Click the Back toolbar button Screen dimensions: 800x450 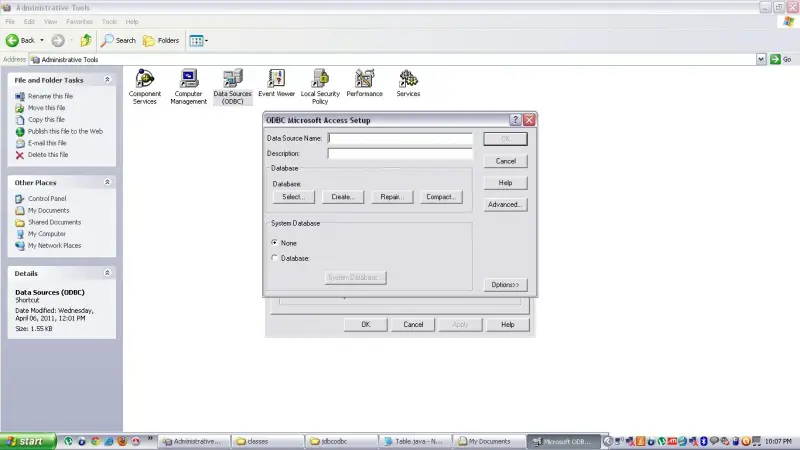tap(20, 40)
